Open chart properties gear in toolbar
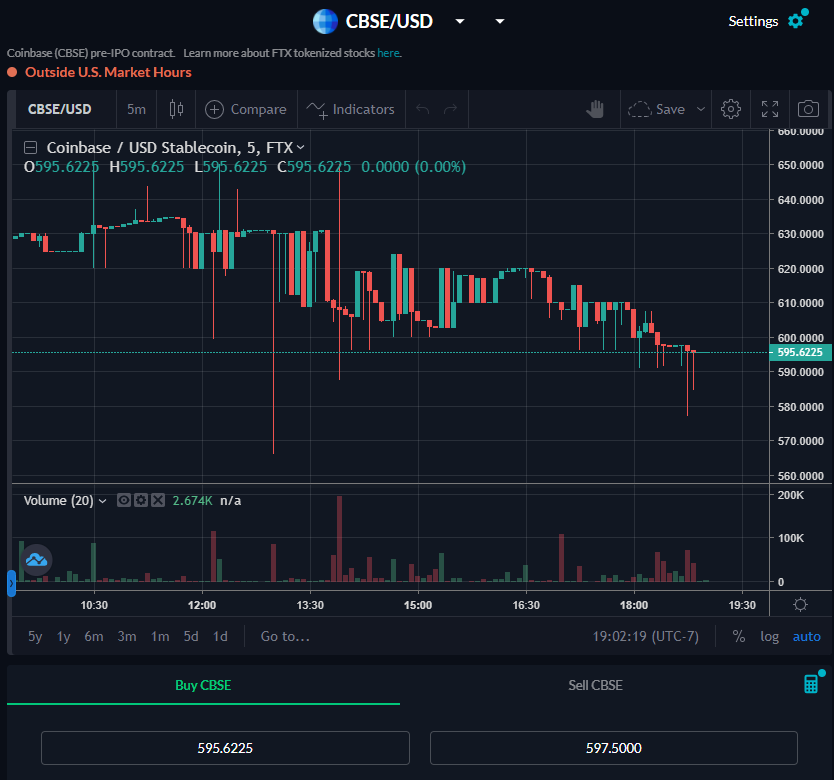Viewport: 834px width, 780px height. pyautogui.click(x=731, y=109)
